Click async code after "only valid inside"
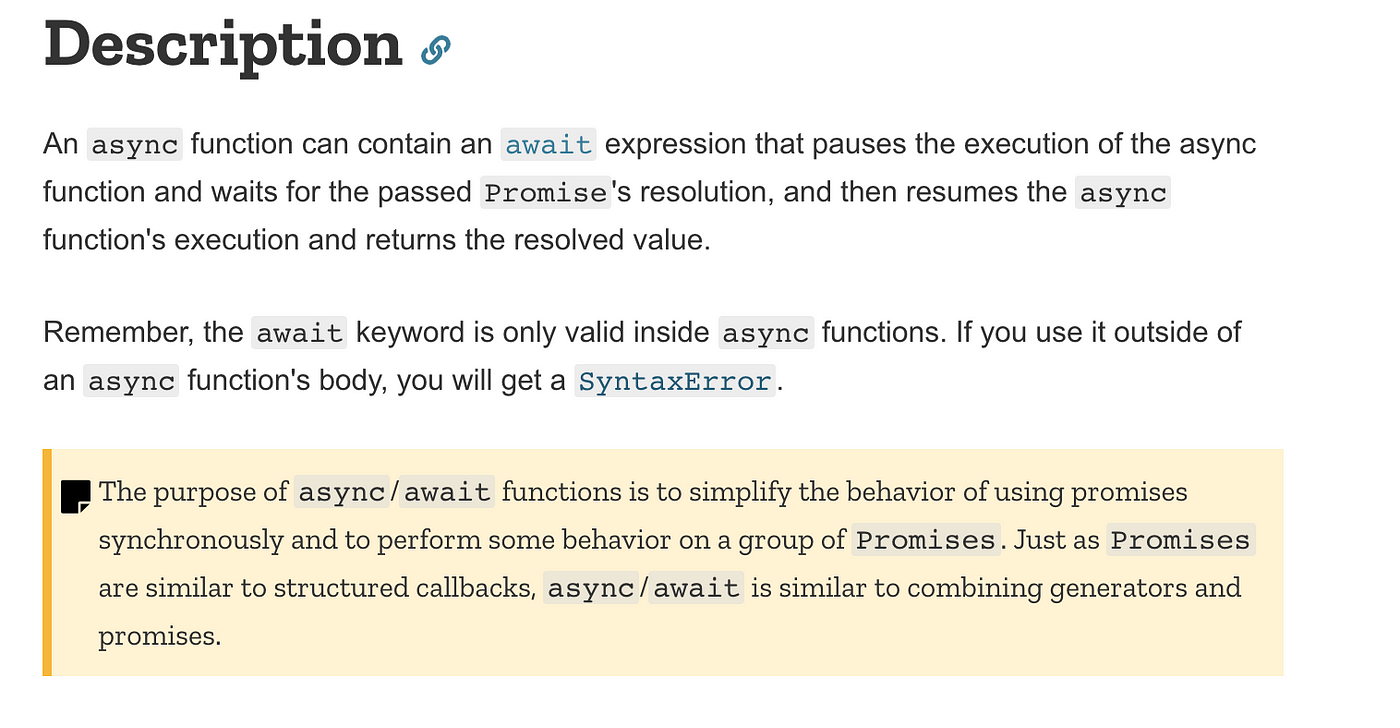 tap(767, 333)
